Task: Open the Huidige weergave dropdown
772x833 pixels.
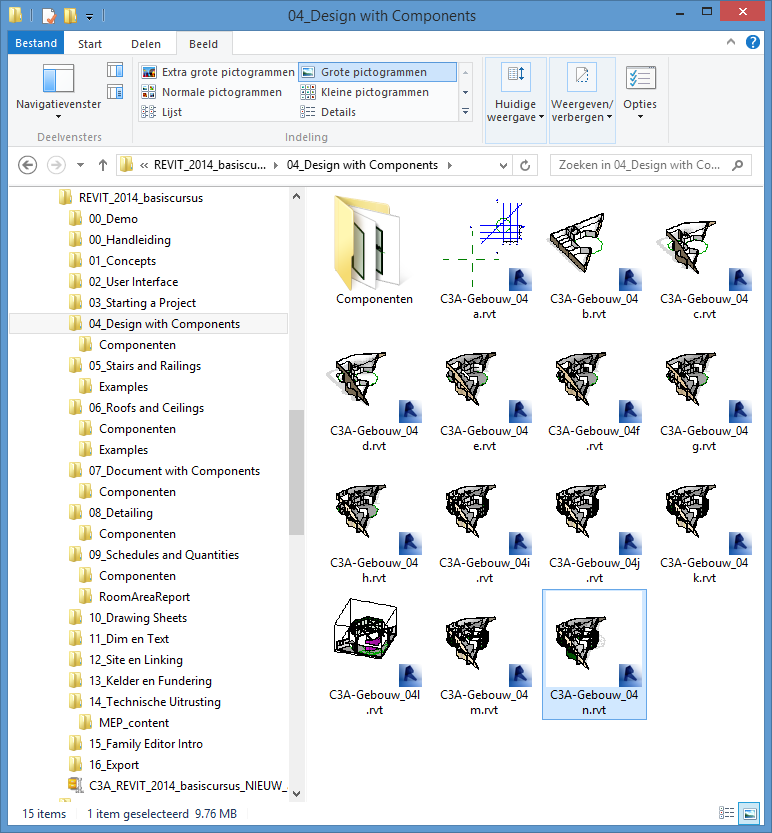Action: tap(515, 100)
